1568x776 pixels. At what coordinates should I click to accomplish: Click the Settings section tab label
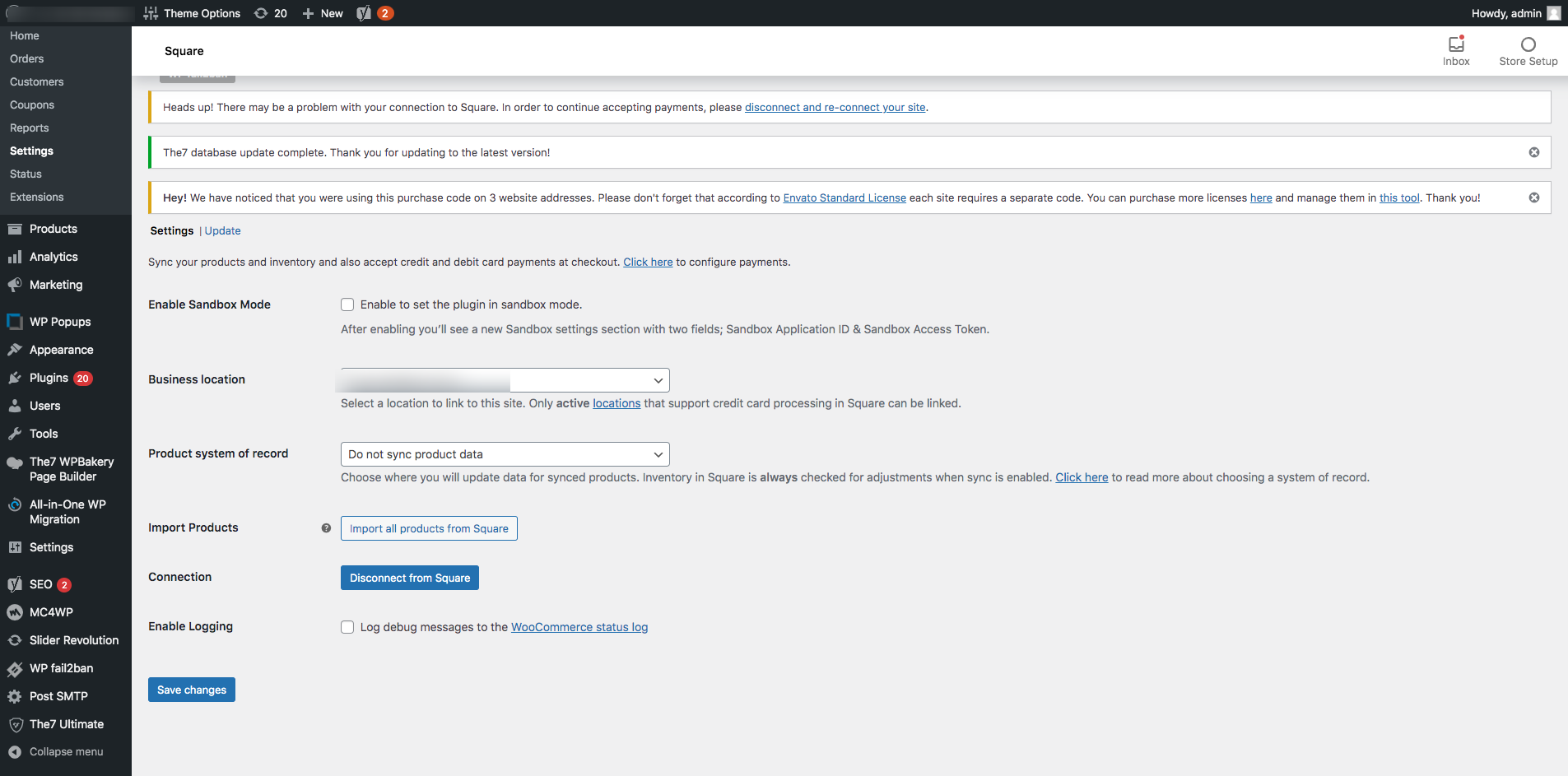pyautogui.click(x=172, y=231)
